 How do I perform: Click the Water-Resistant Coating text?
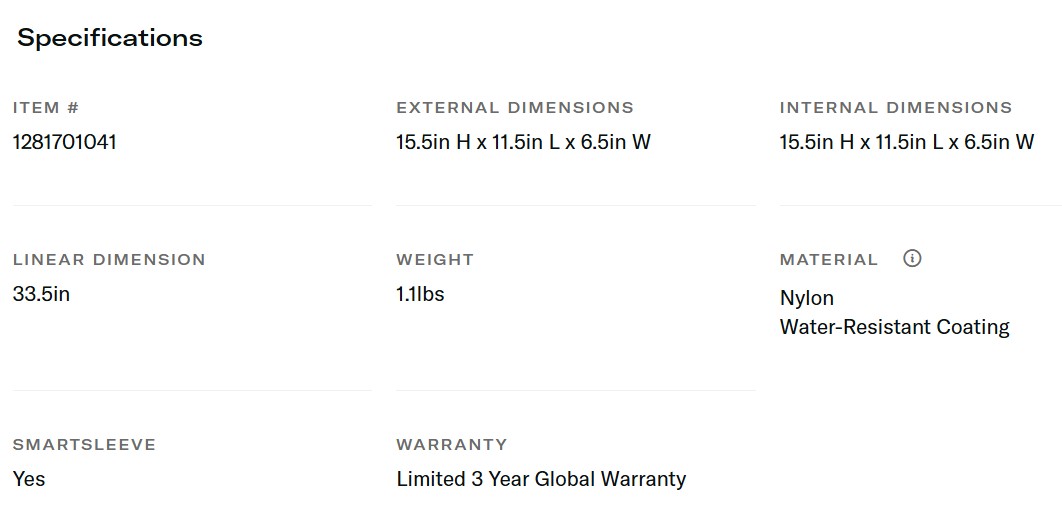[x=895, y=327]
